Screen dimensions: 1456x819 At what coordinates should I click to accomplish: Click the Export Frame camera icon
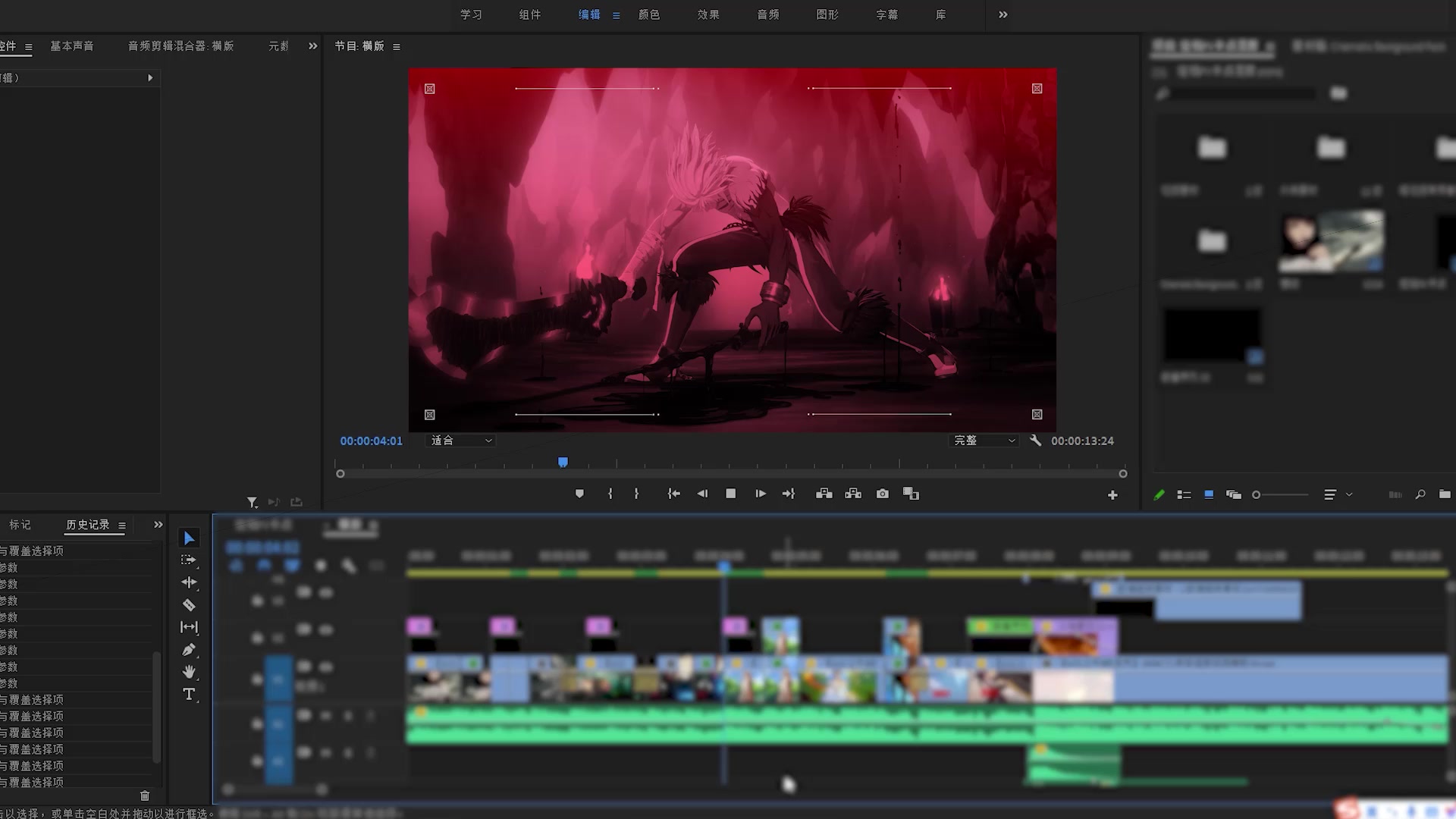(883, 494)
